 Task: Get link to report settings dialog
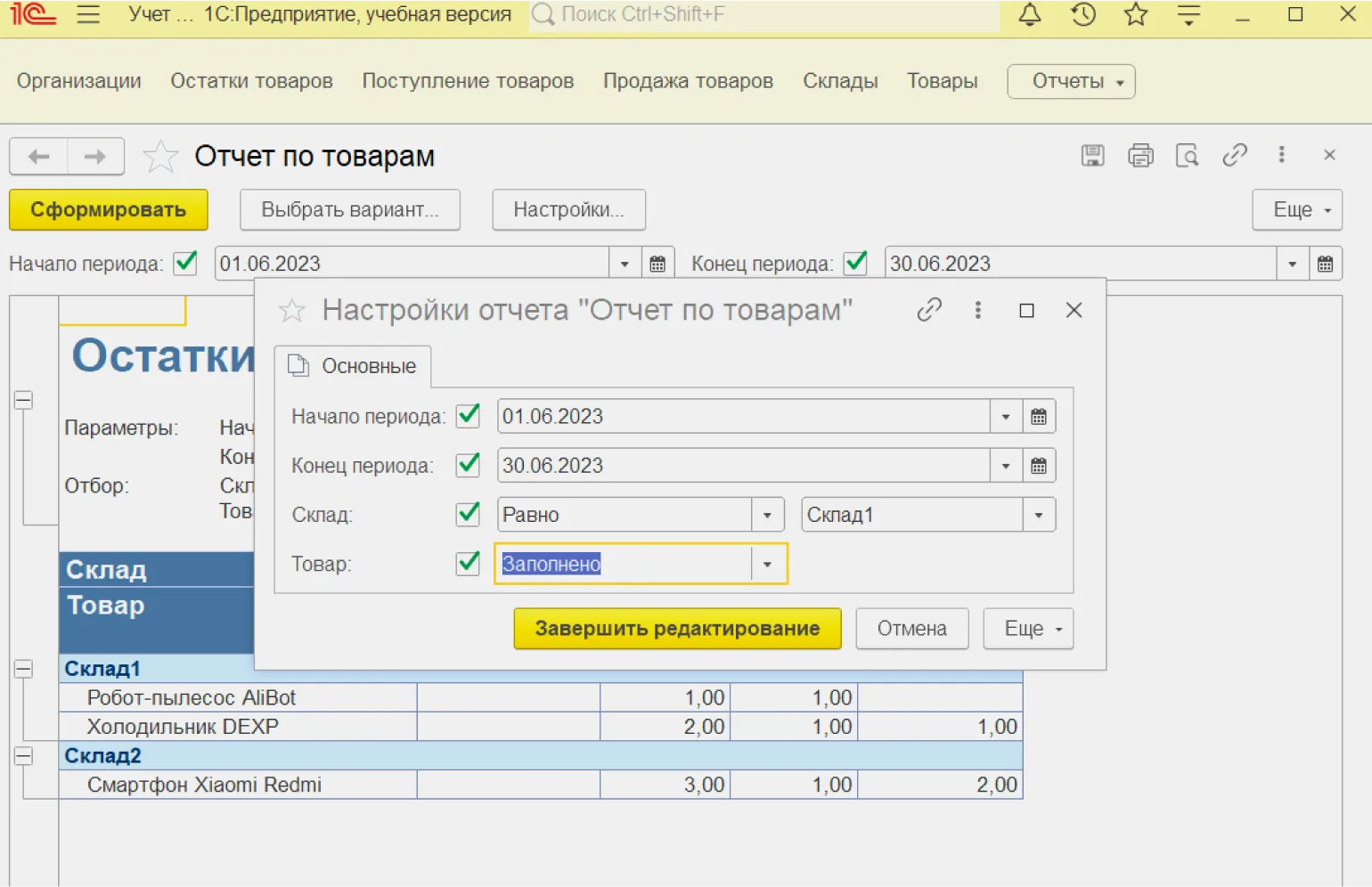[x=929, y=310]
